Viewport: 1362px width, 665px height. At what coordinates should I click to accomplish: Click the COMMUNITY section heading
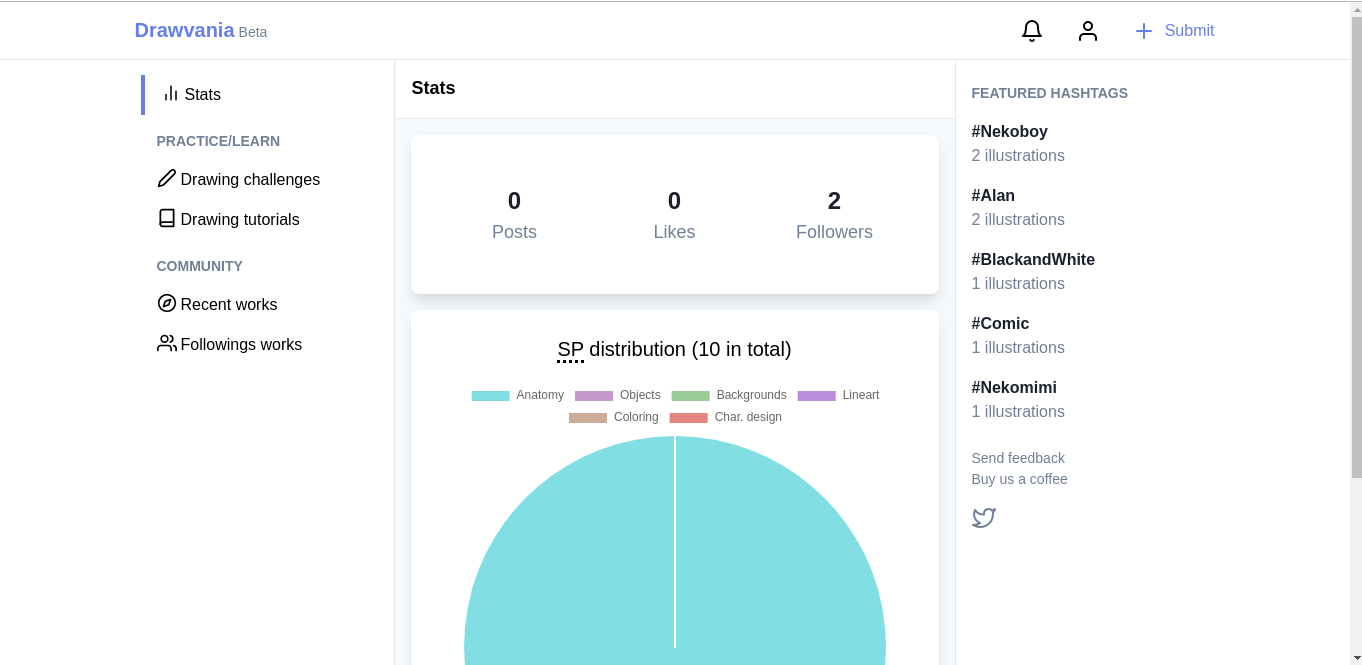click(200, 266)
